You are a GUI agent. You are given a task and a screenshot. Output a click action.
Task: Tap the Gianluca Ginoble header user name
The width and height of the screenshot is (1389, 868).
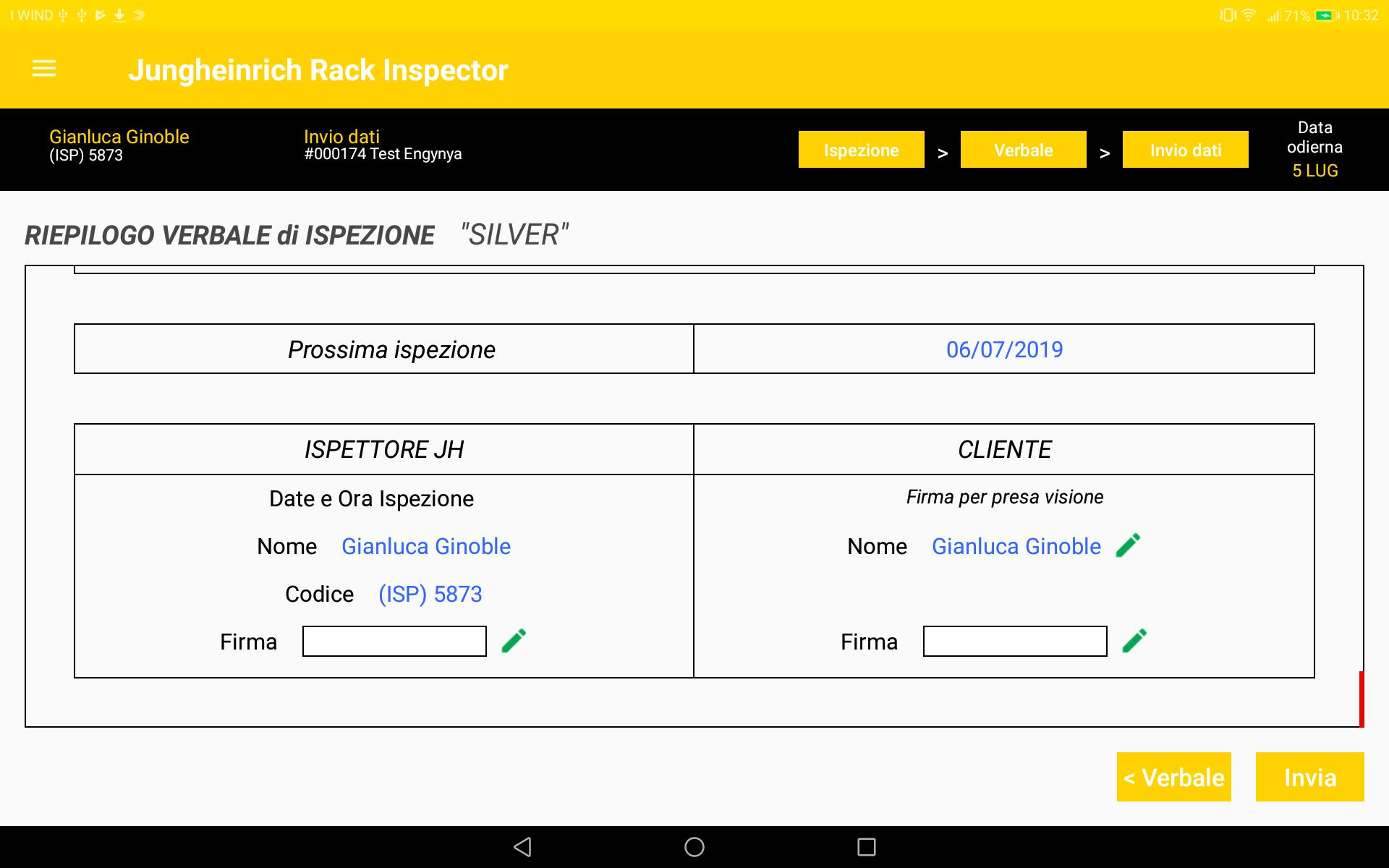pos(119,137)
